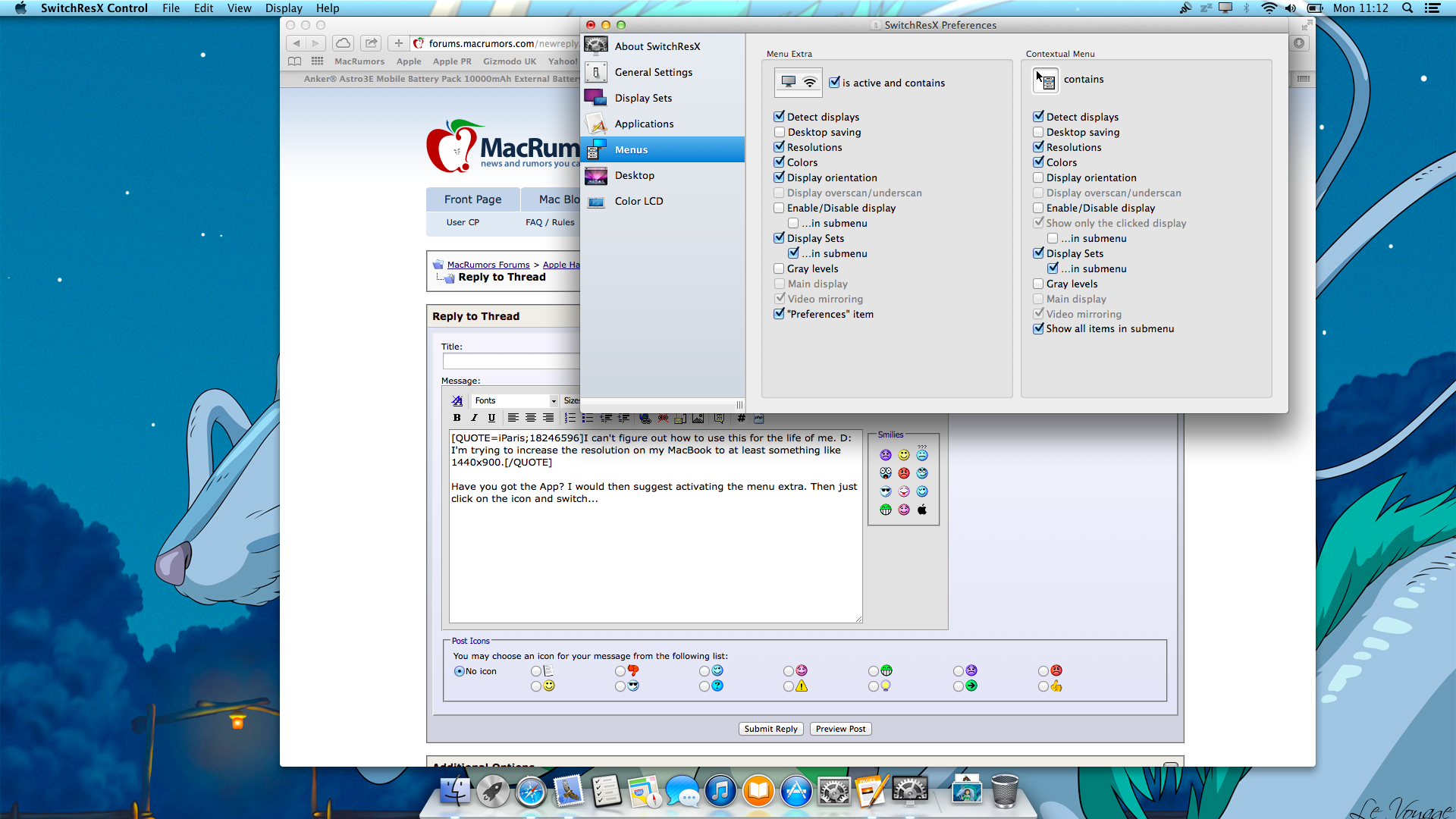The image size is (1456, 819).
Task: Click Safari share toolbar button
Action: point(371,43)
